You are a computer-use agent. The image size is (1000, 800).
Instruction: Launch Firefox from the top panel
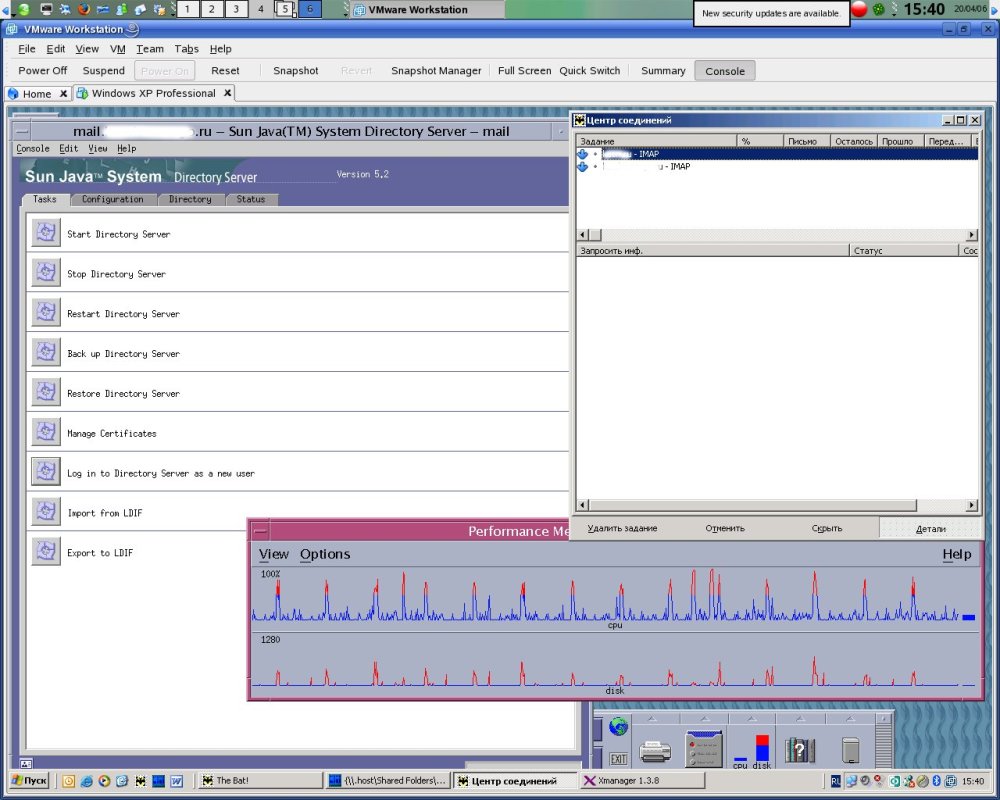click(x=84, y=9)
